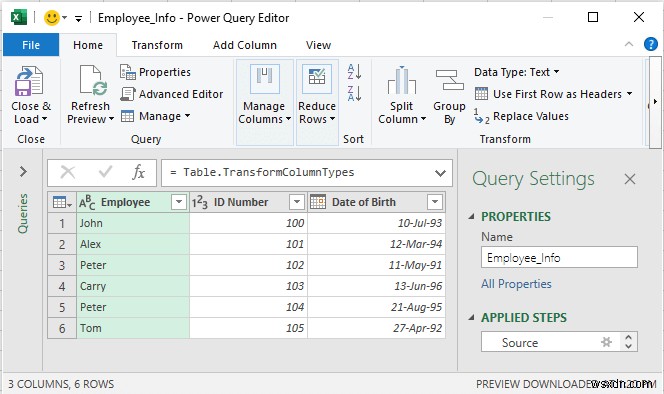This screenshot has height=394, width=664.
Task: Select the cell containing Tom
Action: pyautogui.click(x=133, y=328)
